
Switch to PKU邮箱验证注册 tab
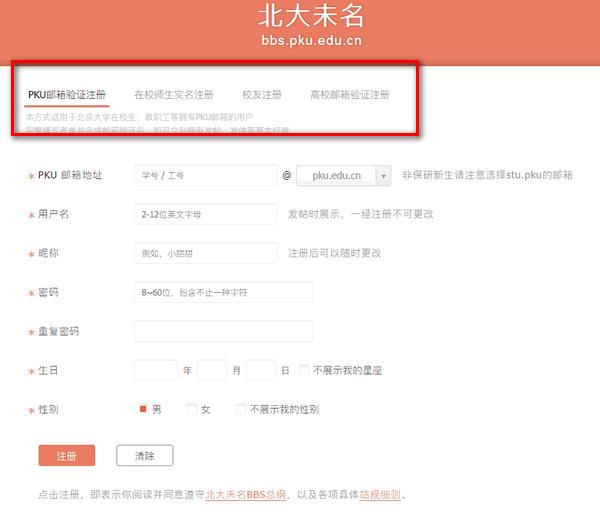(x=67, y=95)
